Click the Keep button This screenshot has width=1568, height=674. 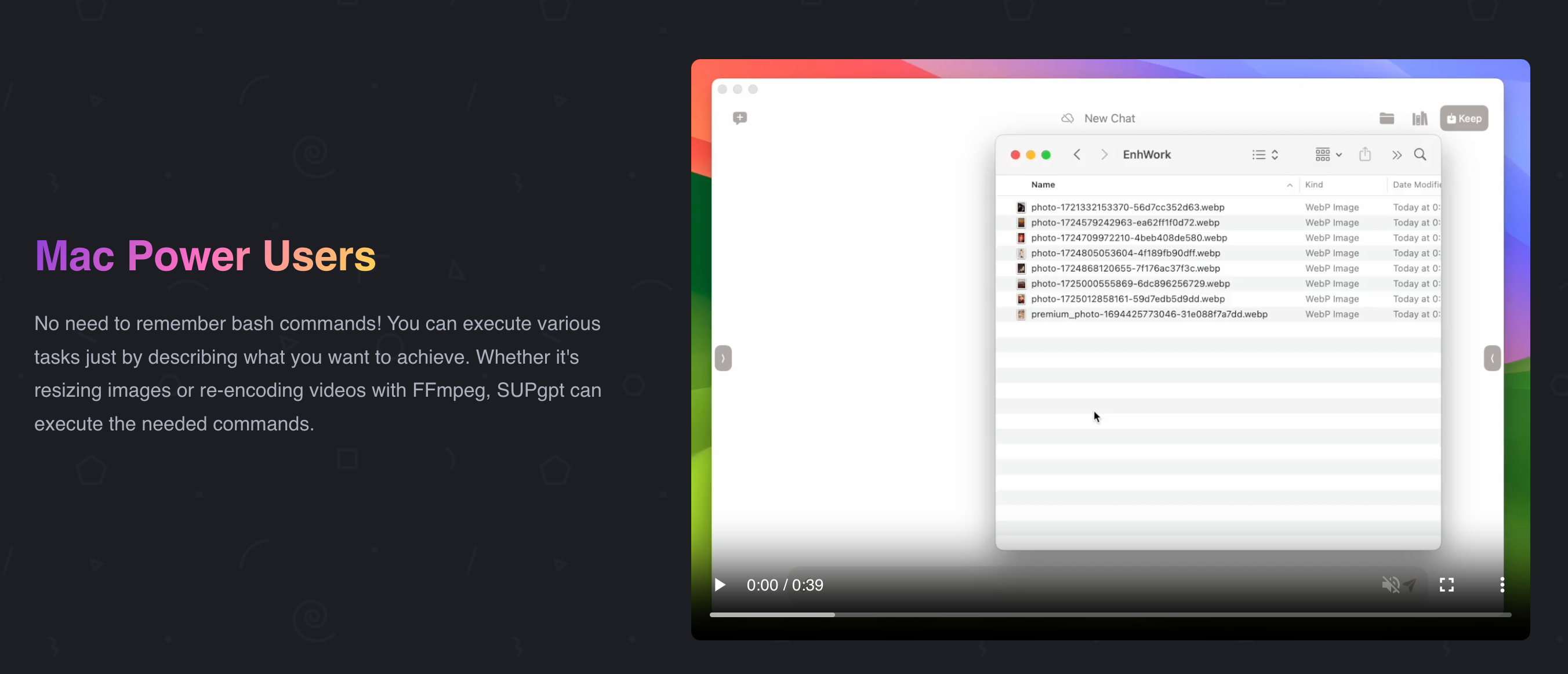pyautogui.click(x=1465, y=118)
